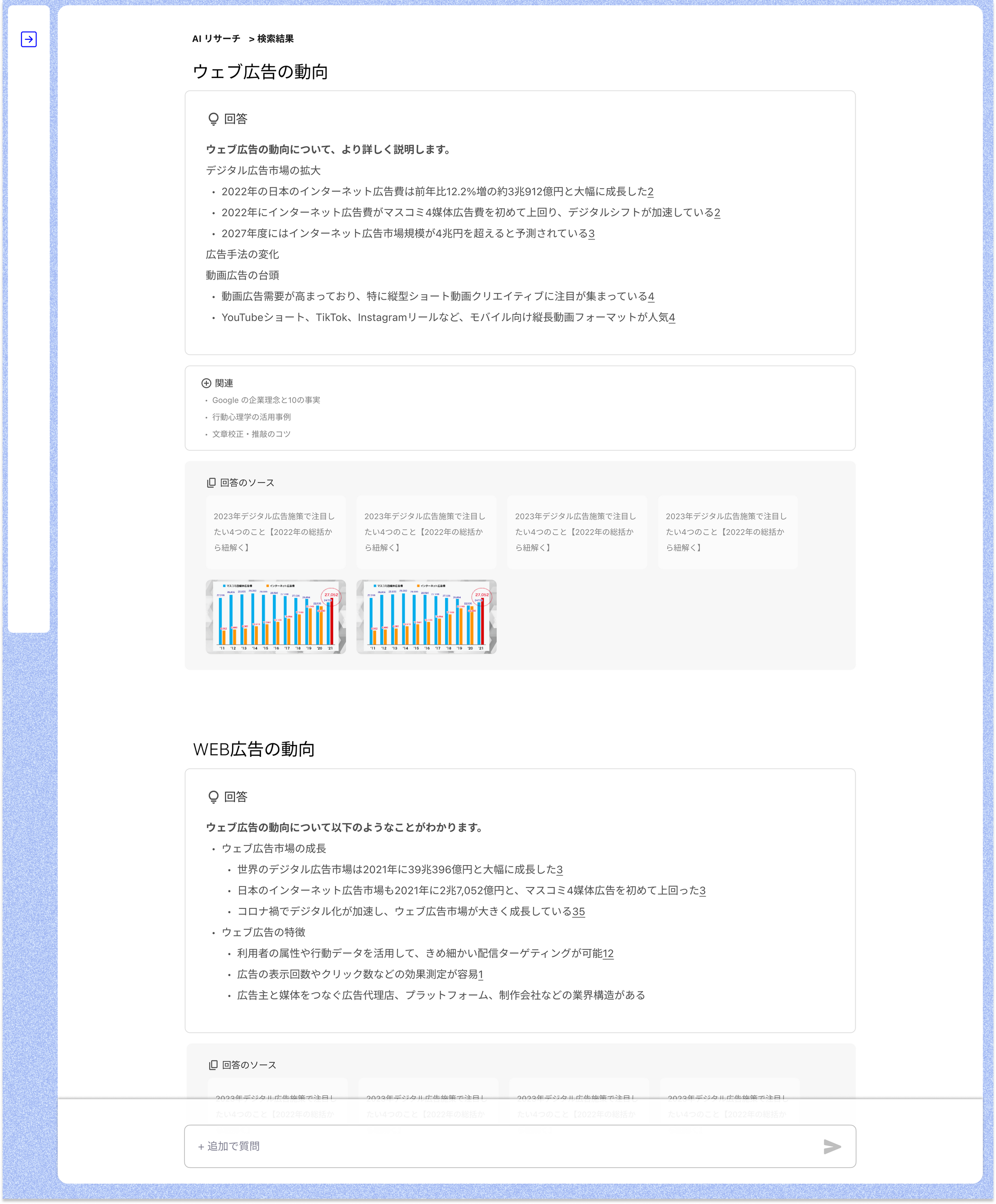Click the copy icon beside first 回答のソース

(211, 483)
